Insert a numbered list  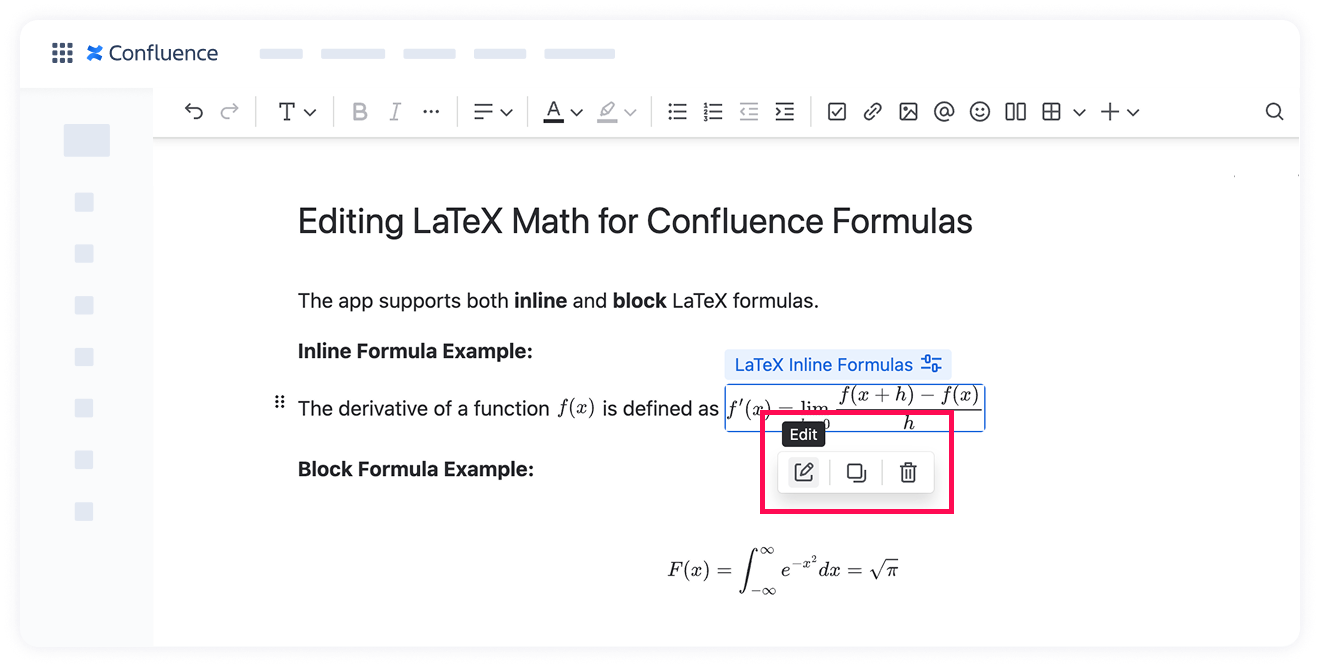pyautogui.click(x=713, y=112)
